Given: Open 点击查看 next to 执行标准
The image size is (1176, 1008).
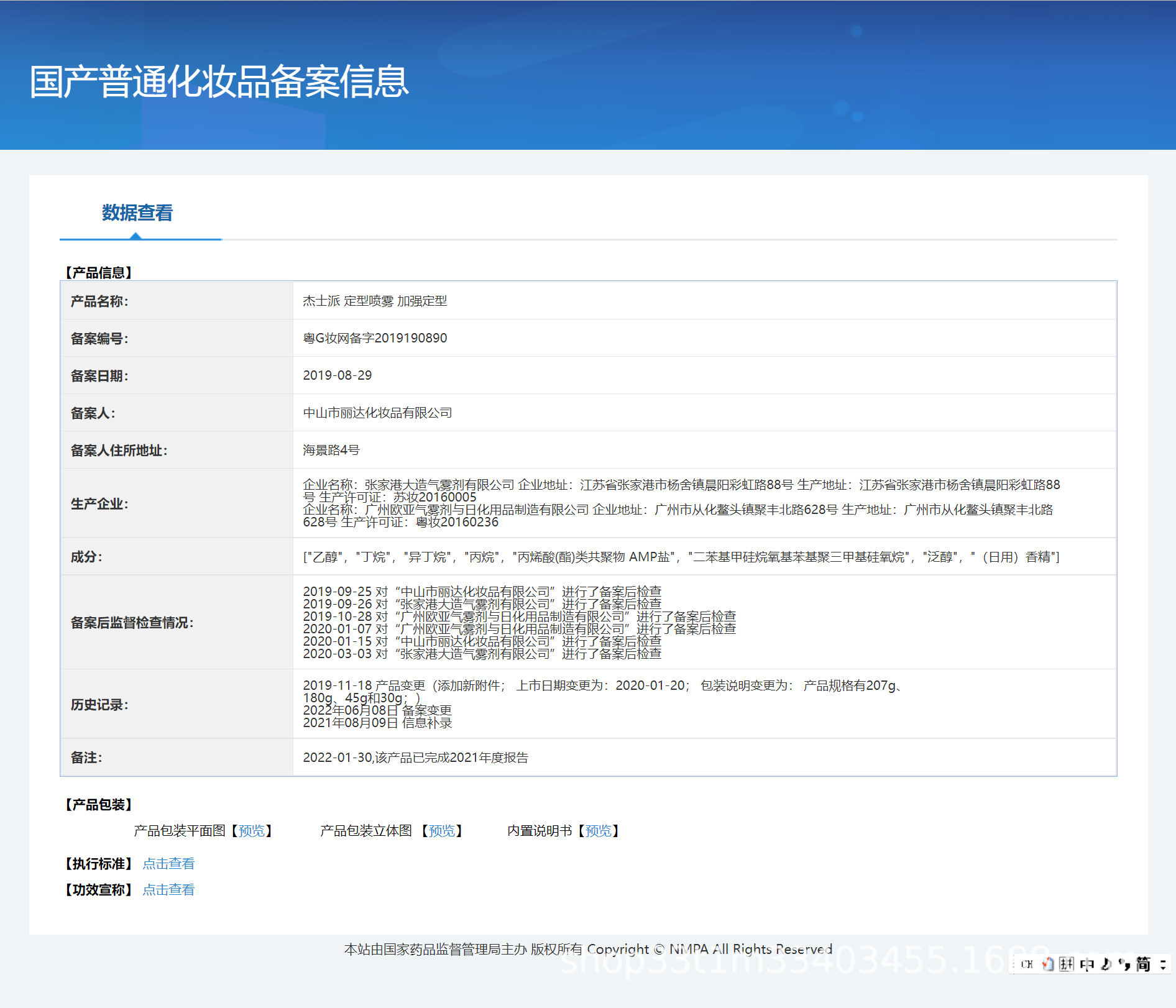Looking at the screenshot, I should (x=168, y=864).
